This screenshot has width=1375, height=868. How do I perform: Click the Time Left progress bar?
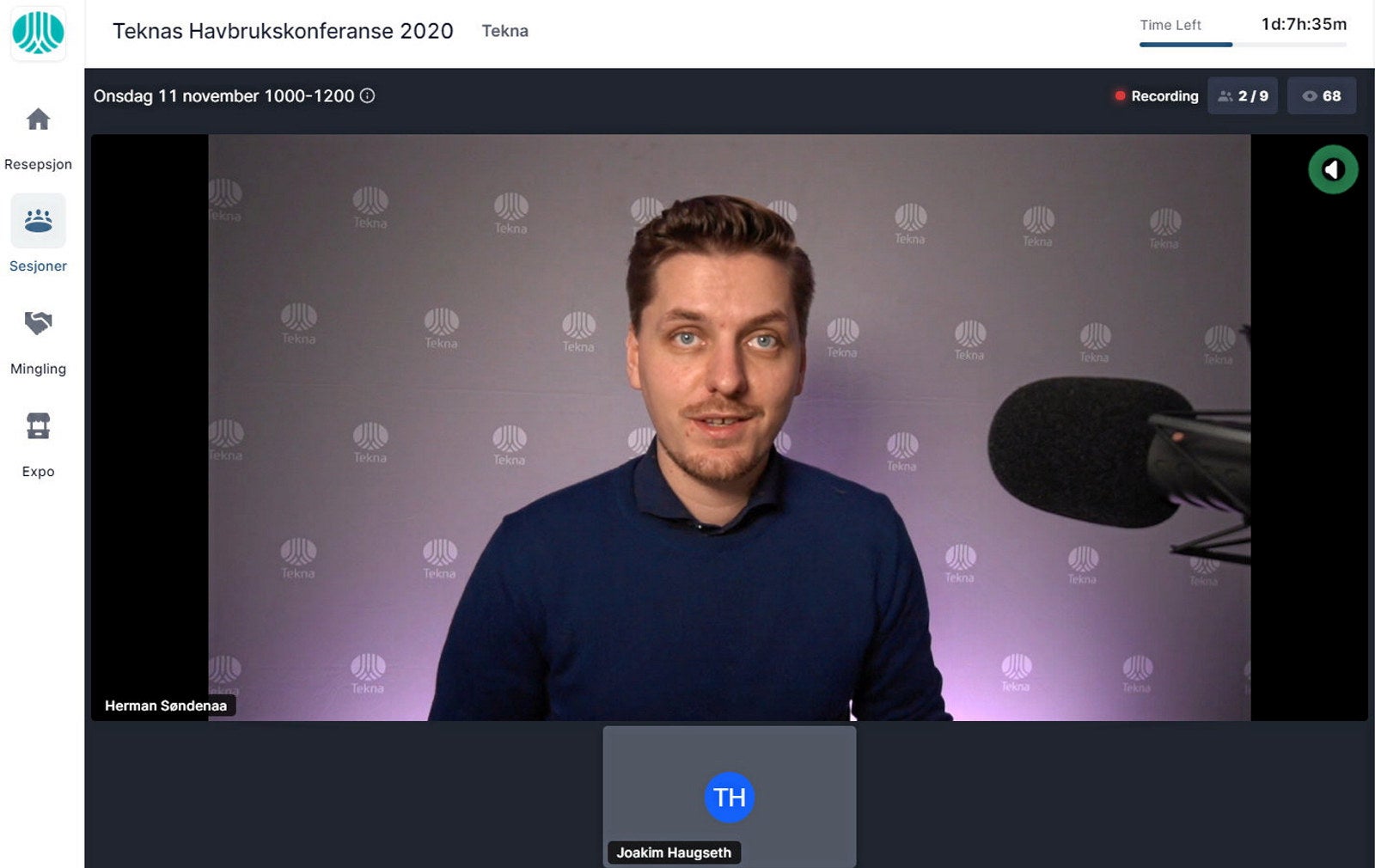coord(1242,45)
